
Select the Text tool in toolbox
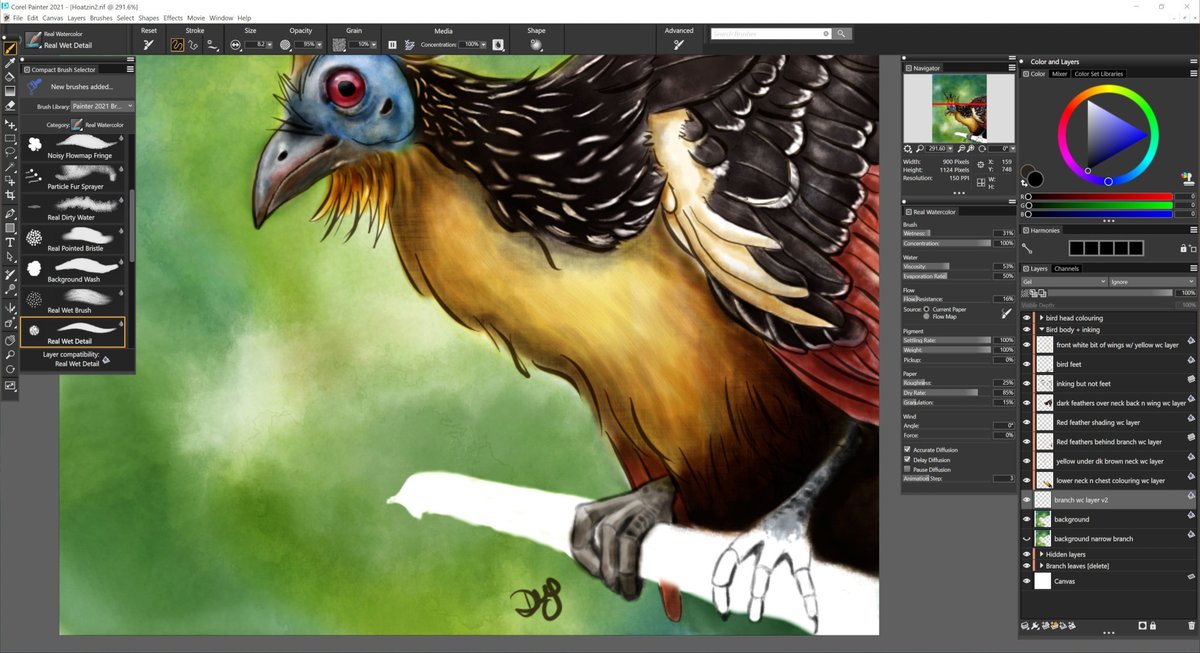(10, 242)
